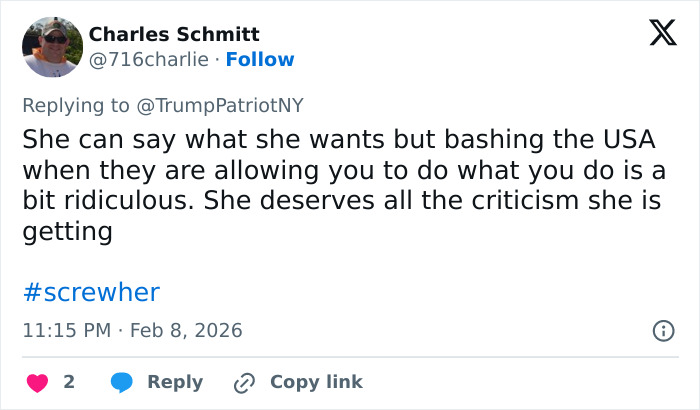700x410 pixels.
Task: Click the 11:15 PM time text
Action: pos(67,330)
